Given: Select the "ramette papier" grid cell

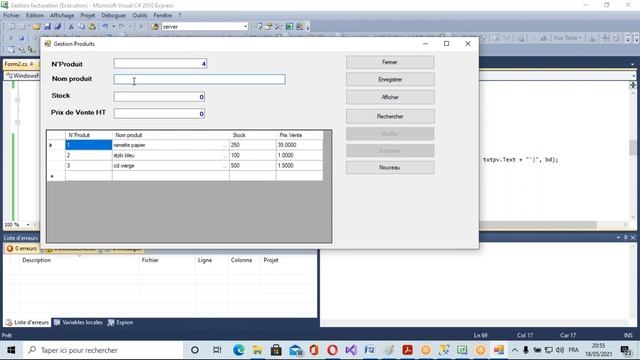Looking at the screenshot, I should pos(170,145).
